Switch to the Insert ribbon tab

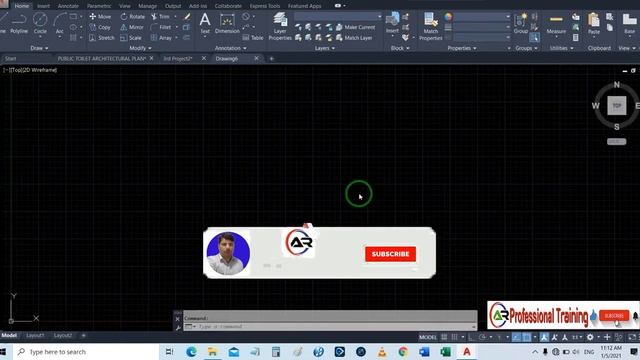coord(43,6)
